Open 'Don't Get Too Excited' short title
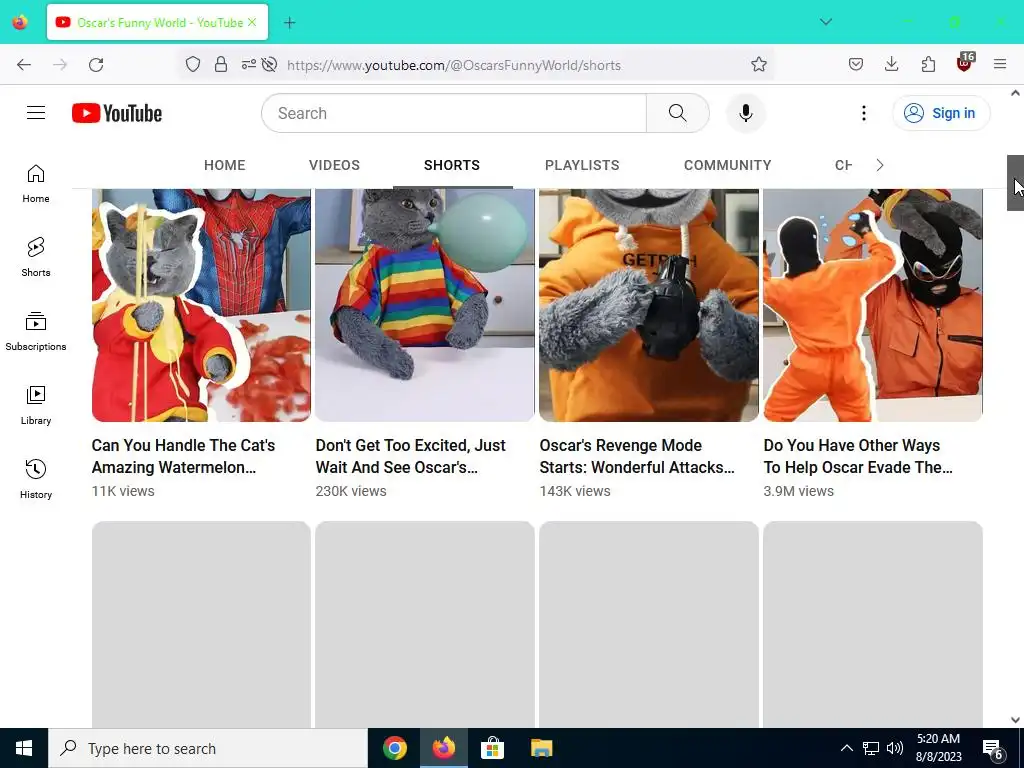Viewport: 1024px width, 768px height. click(x=411, y=456)
